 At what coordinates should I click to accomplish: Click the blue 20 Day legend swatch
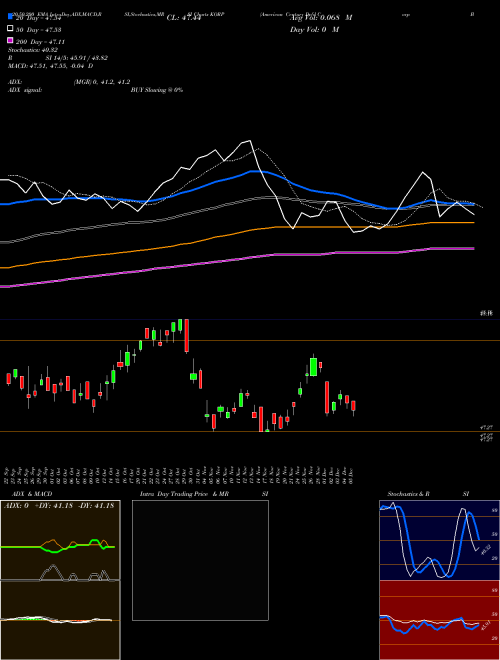(x=10, y=17)
